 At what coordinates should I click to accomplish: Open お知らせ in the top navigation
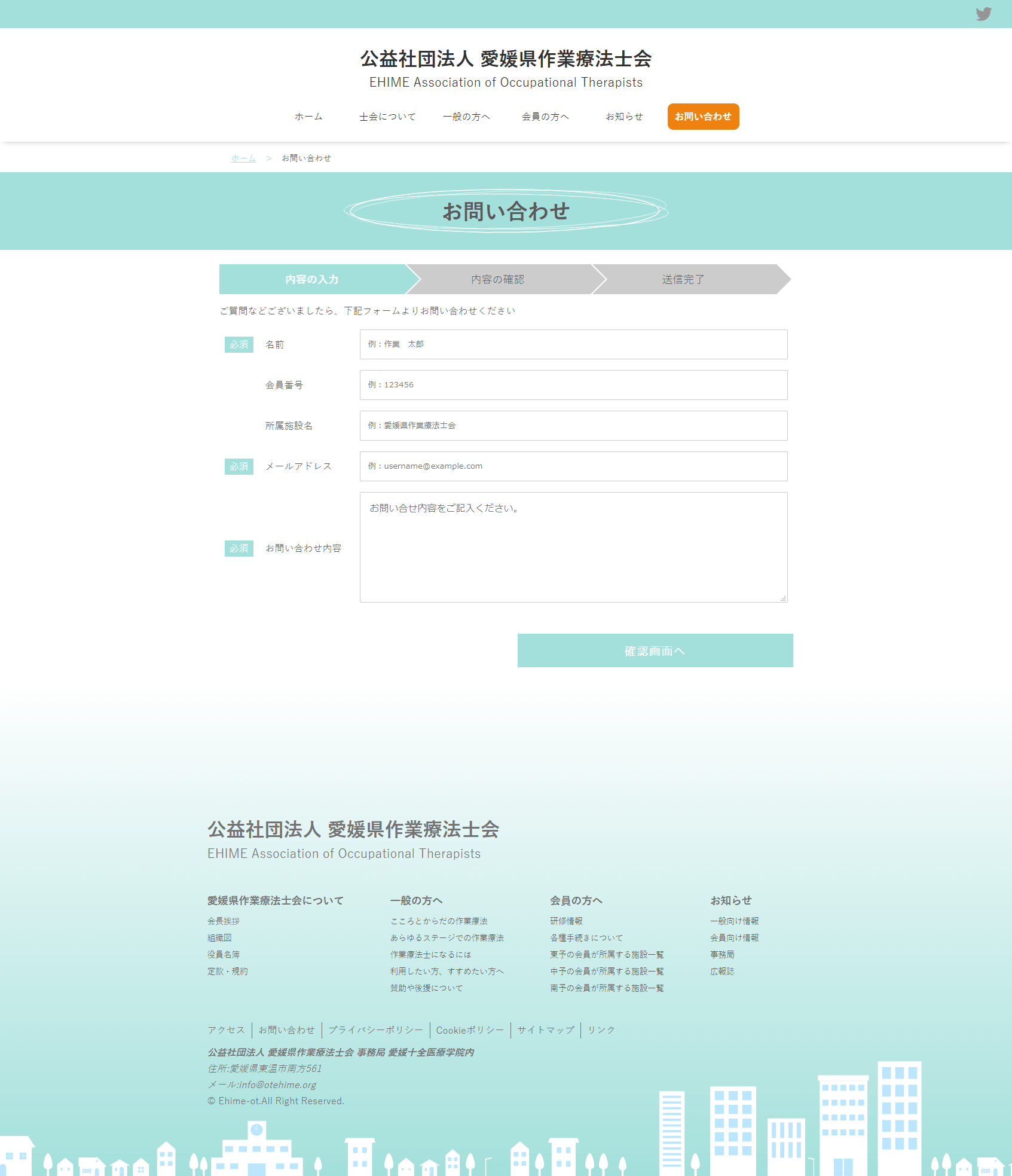(x=624, y=117)
